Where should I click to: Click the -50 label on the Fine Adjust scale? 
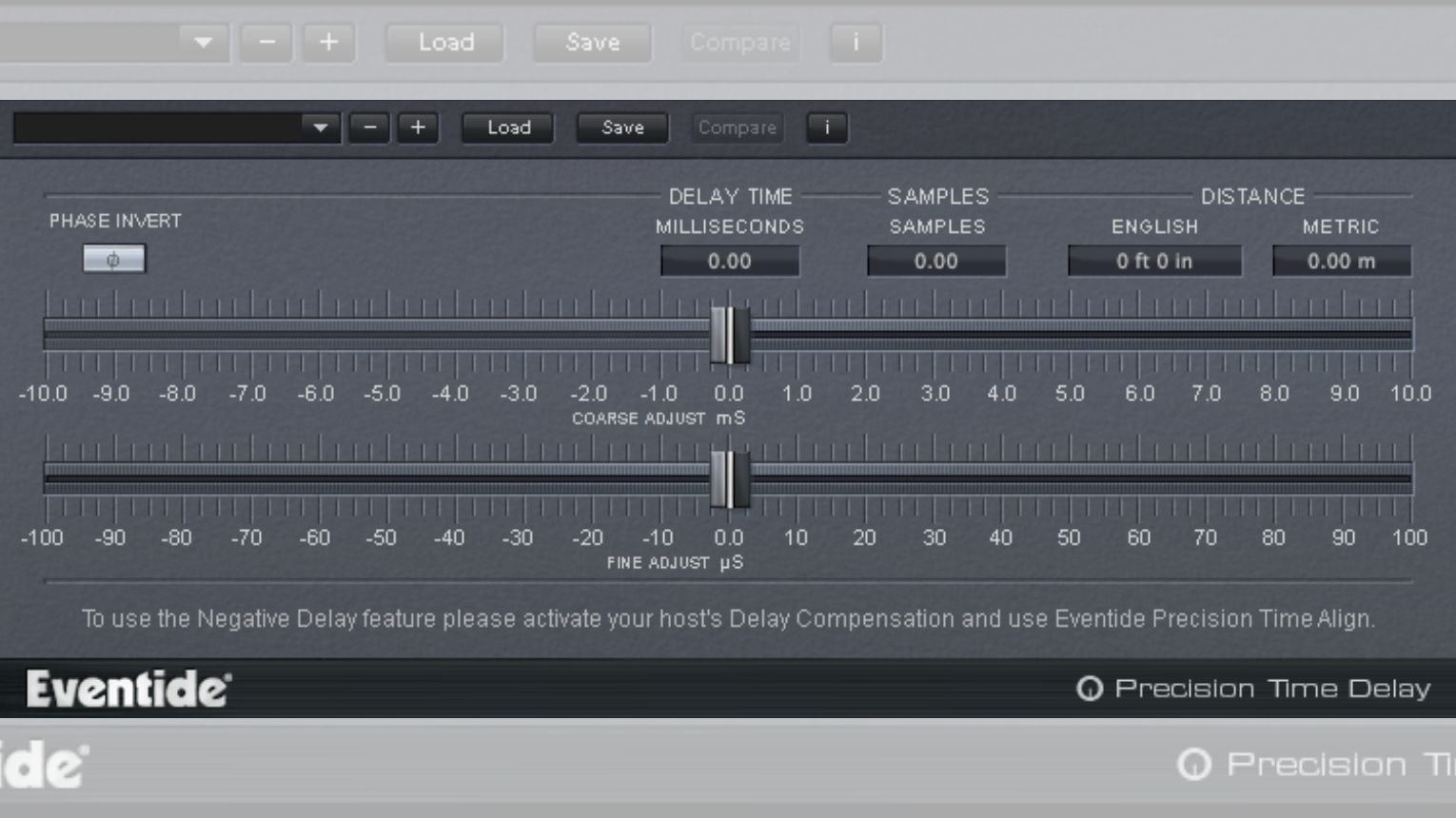(x=382, y=538)
